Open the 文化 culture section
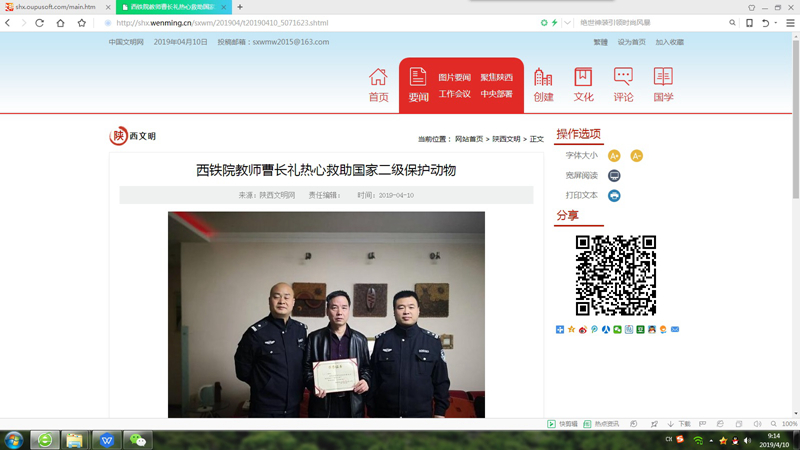 point(583,84)
